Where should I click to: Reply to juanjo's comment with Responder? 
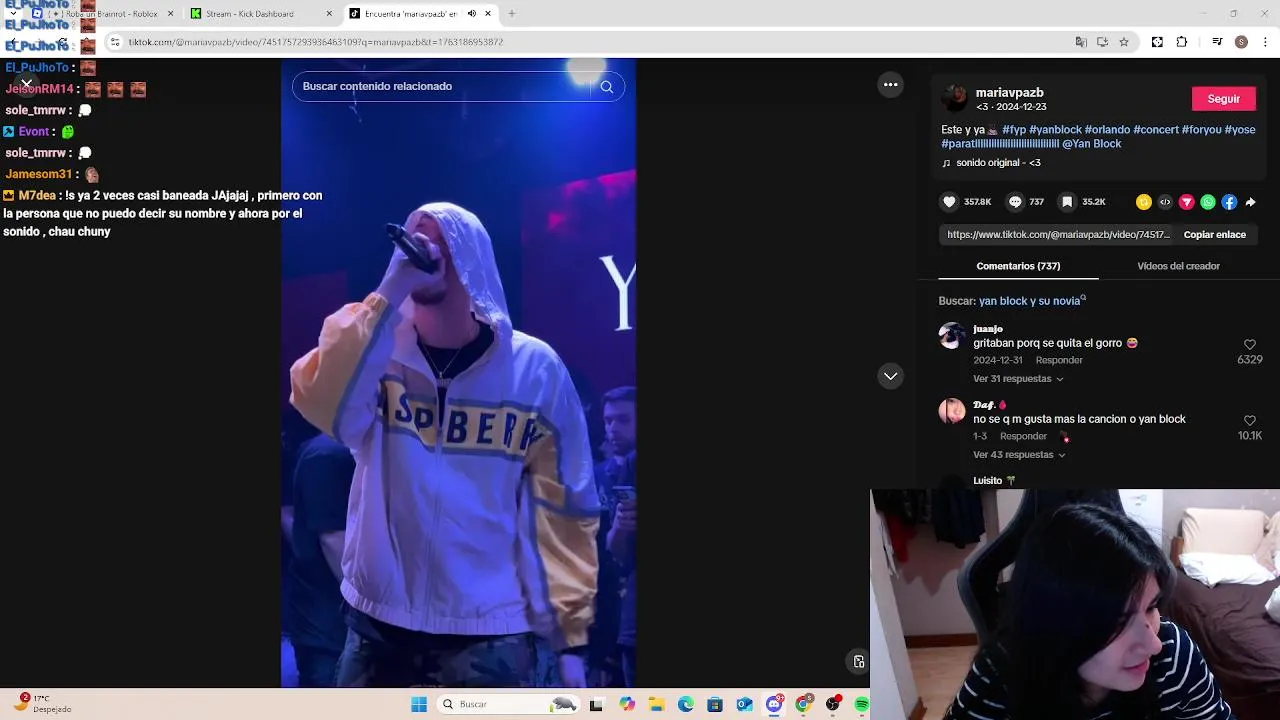1059,360
